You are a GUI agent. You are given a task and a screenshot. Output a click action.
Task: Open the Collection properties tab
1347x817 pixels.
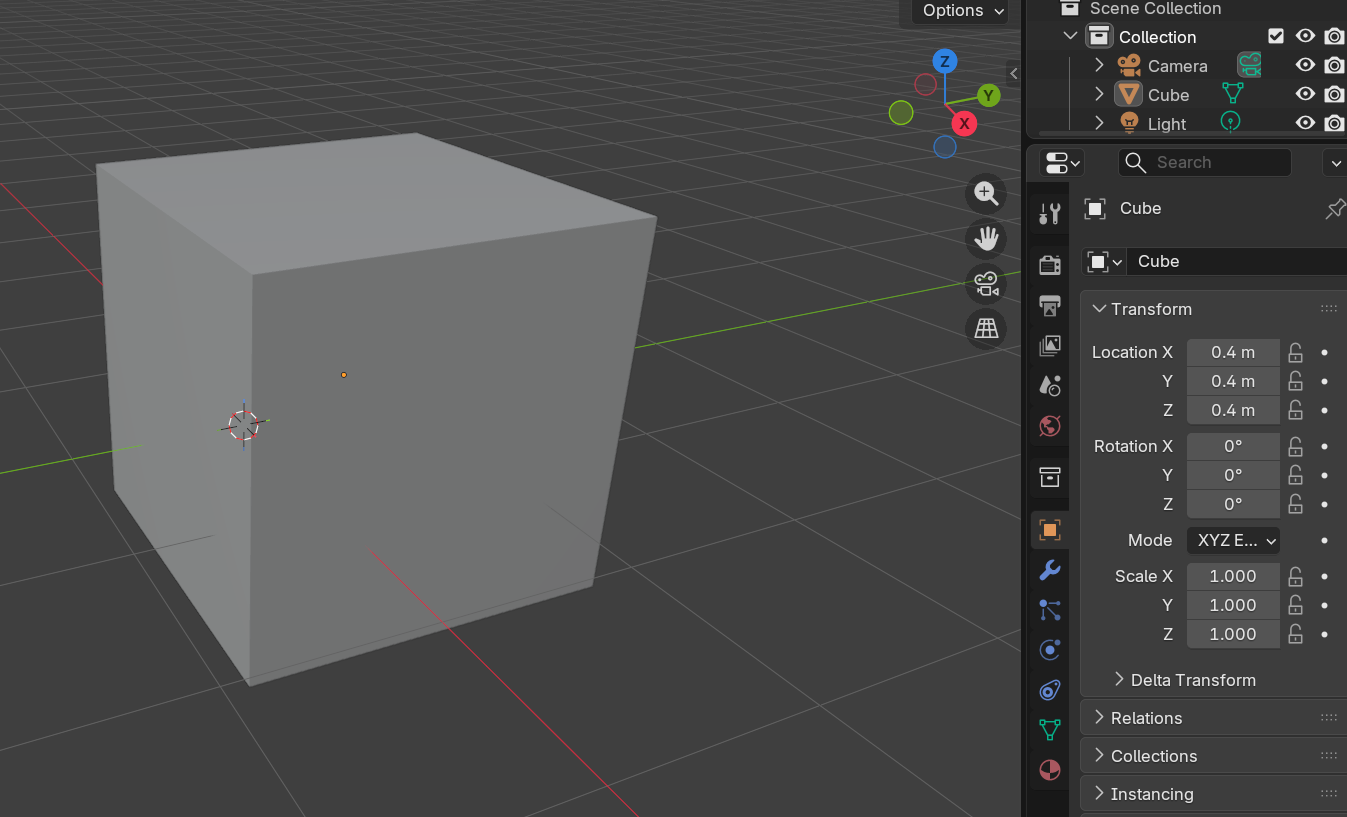pos(1049,477)
